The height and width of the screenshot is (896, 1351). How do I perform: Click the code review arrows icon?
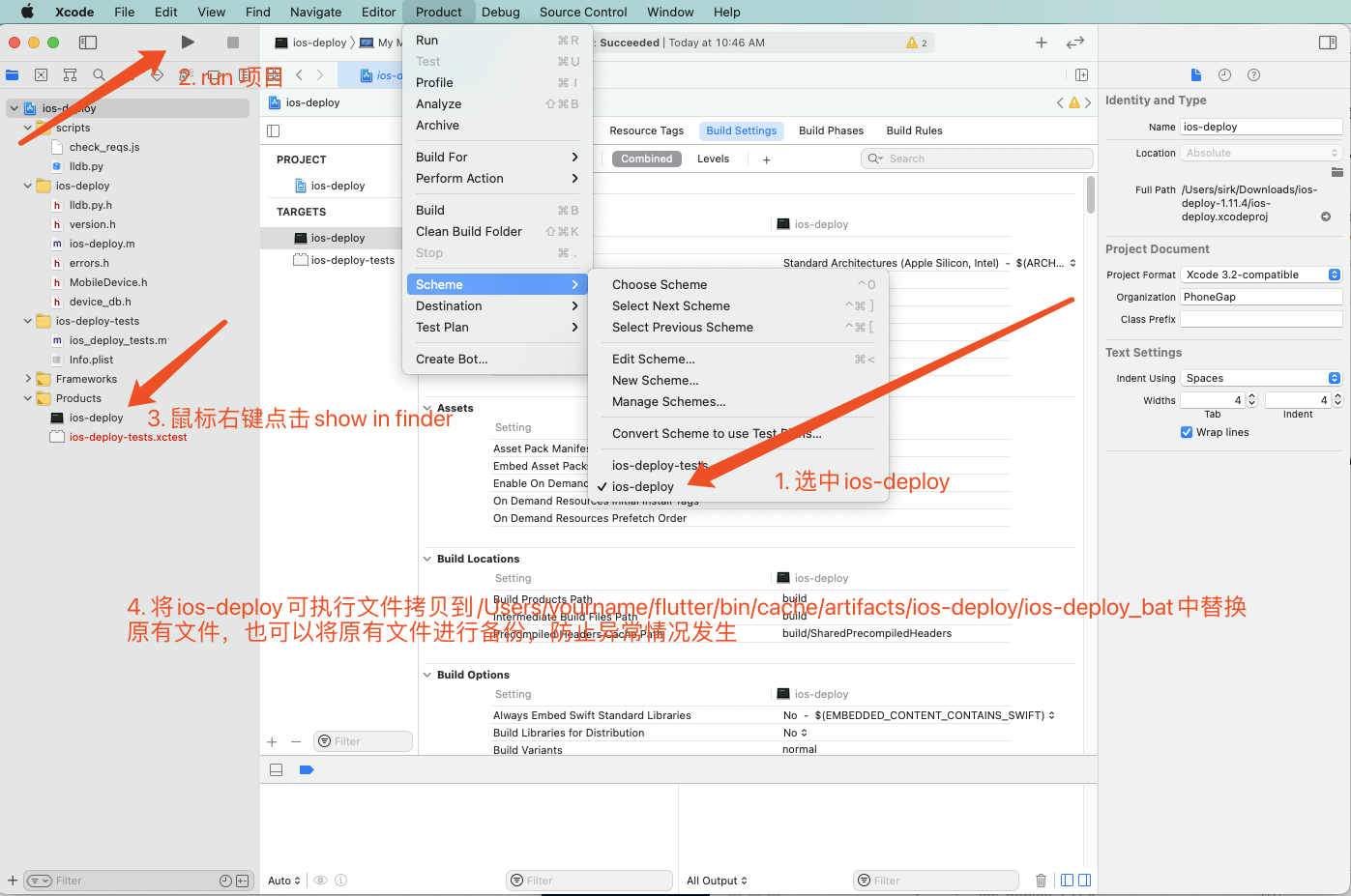(x=1075, y=43)
